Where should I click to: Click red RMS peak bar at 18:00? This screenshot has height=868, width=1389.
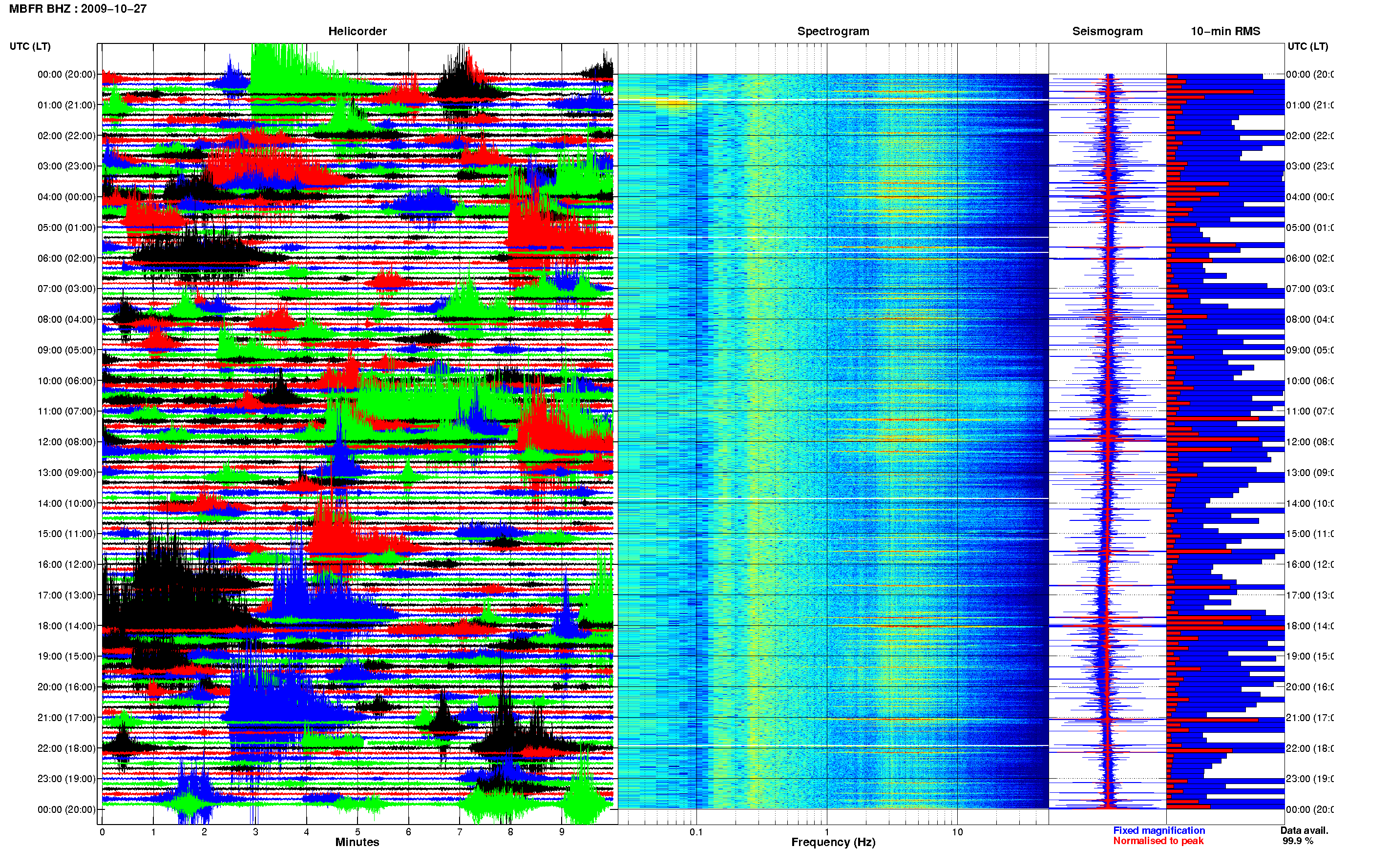pos(1225,628)
